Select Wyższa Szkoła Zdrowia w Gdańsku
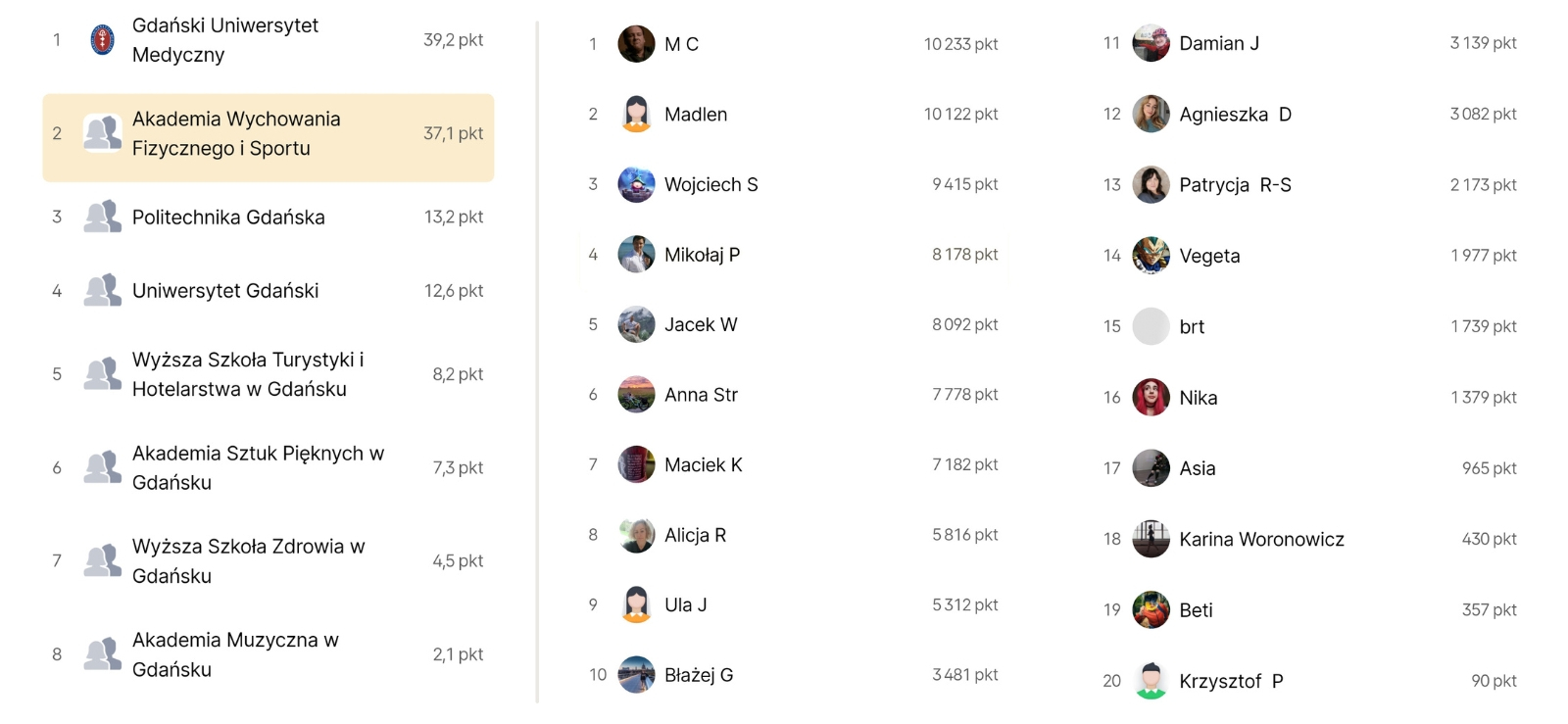This screenshot has height=724, width=1568. tap(247, 561)
